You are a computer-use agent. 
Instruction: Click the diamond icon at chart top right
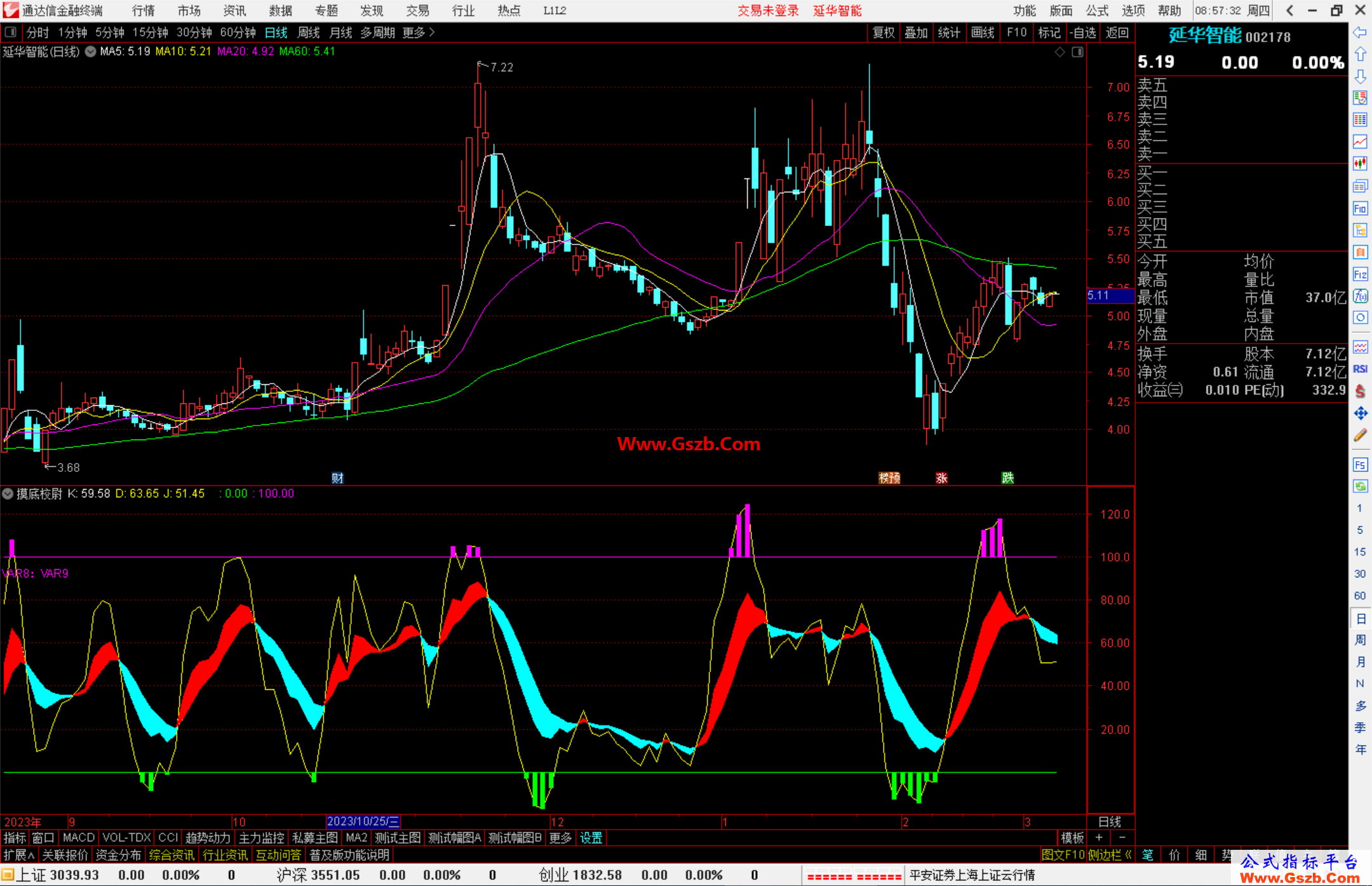pyautogui.click(x=1059, y=51)
